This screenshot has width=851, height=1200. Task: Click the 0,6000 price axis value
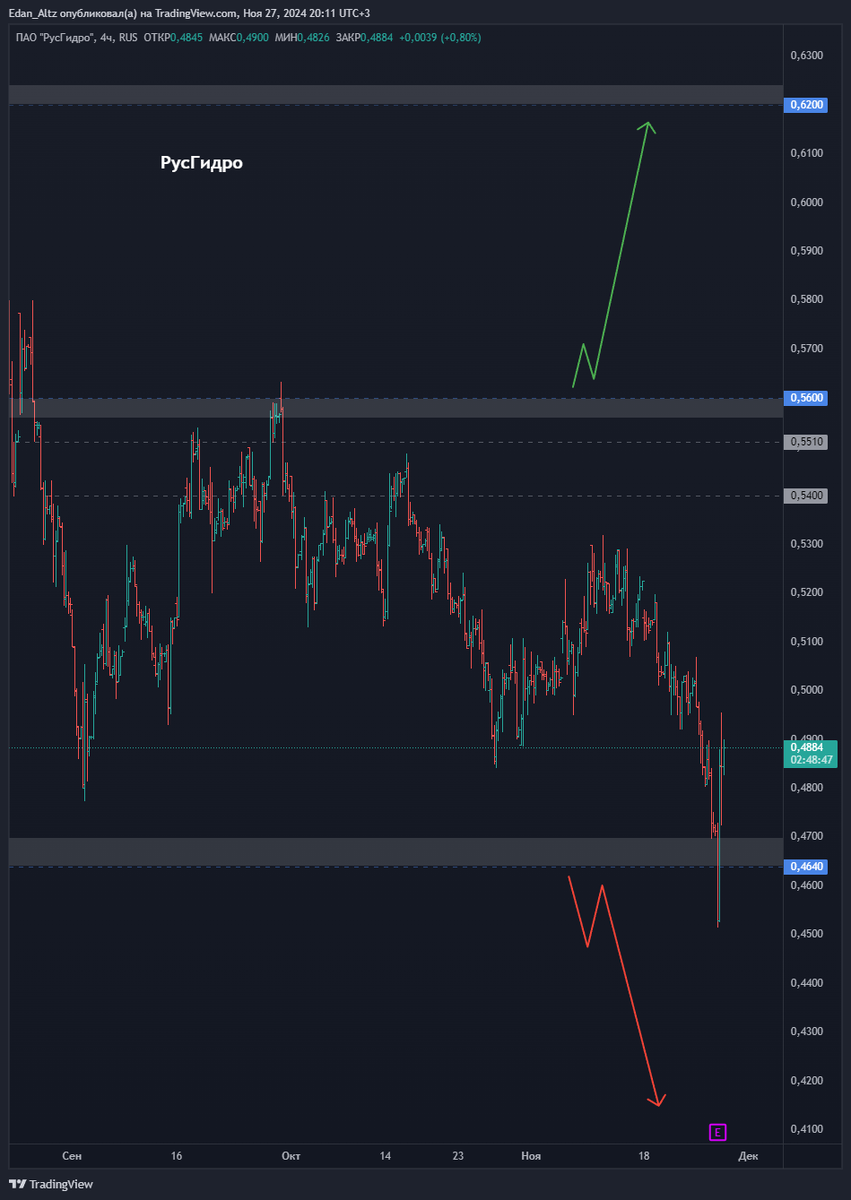pyautogui.click(x=806, y=202)
